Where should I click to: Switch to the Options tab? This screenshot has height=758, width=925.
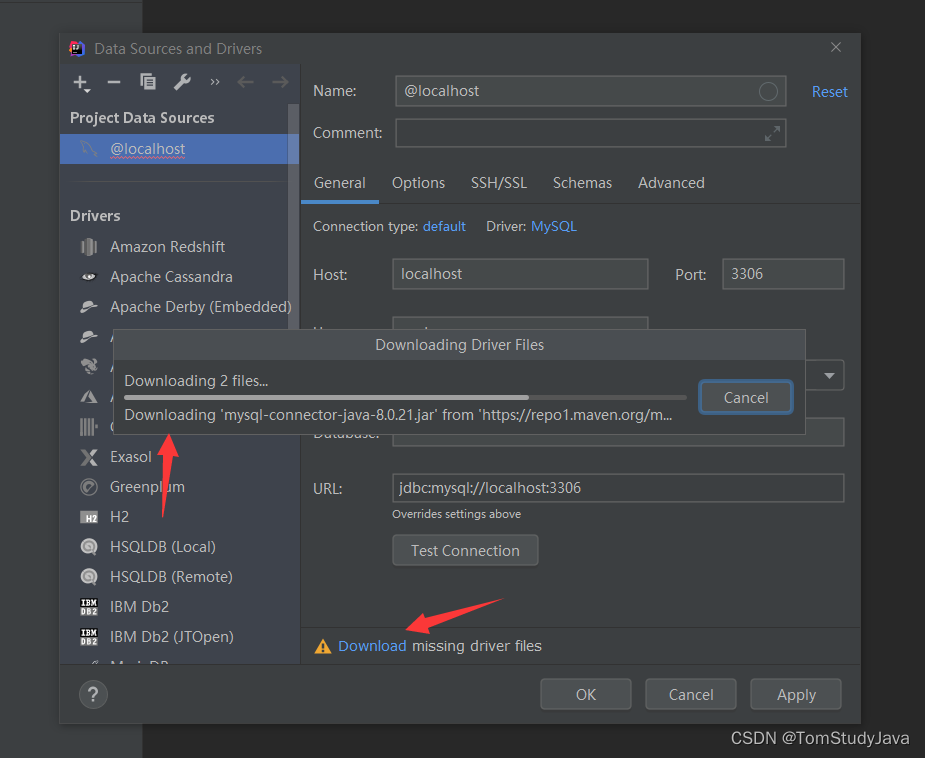click(x=418, y=183)
